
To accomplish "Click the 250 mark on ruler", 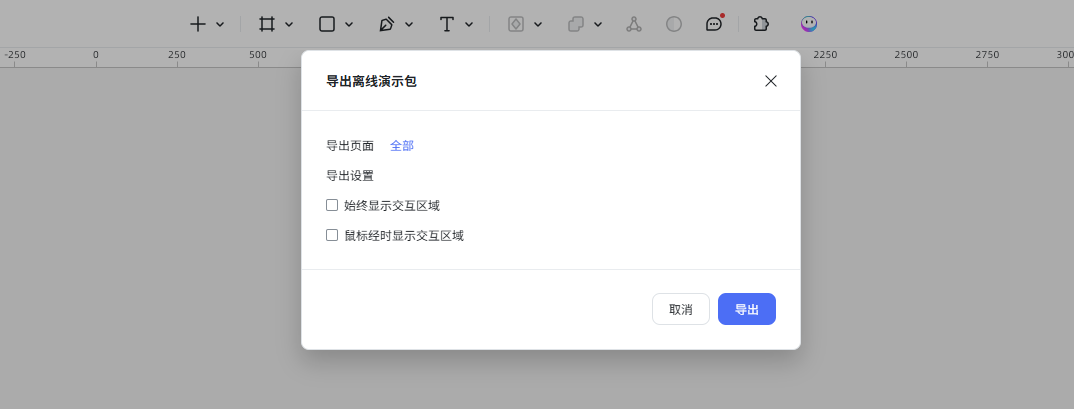I will 177,55.
